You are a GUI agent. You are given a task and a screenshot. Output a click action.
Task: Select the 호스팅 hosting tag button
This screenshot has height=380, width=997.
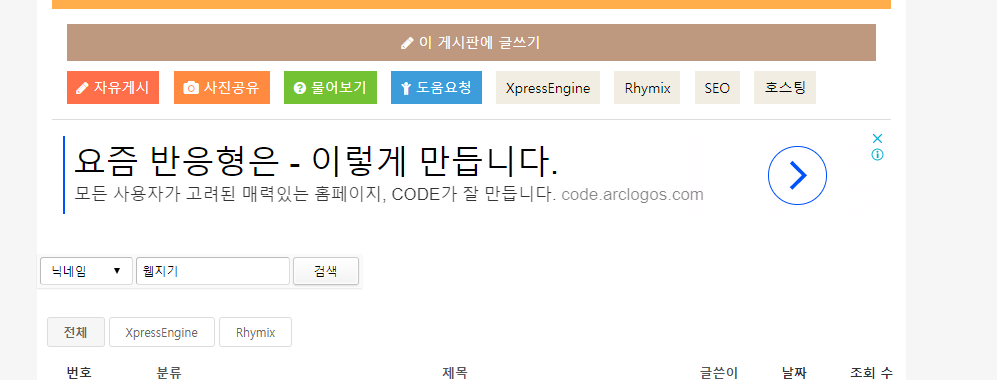tap(785, 88)
